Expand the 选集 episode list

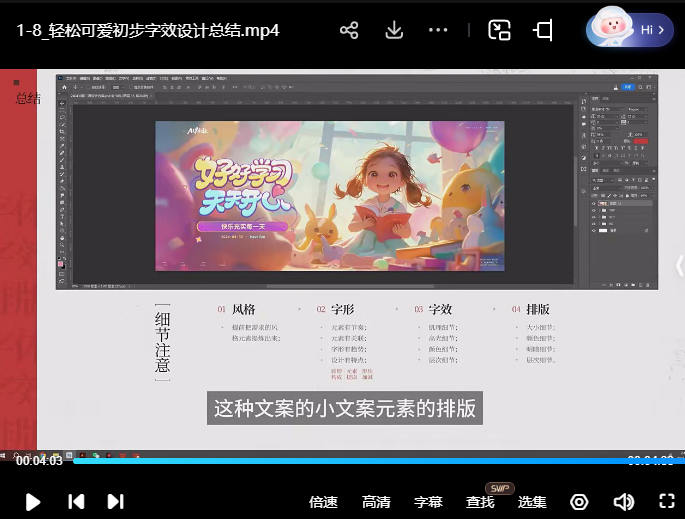(x=532, y=502)
